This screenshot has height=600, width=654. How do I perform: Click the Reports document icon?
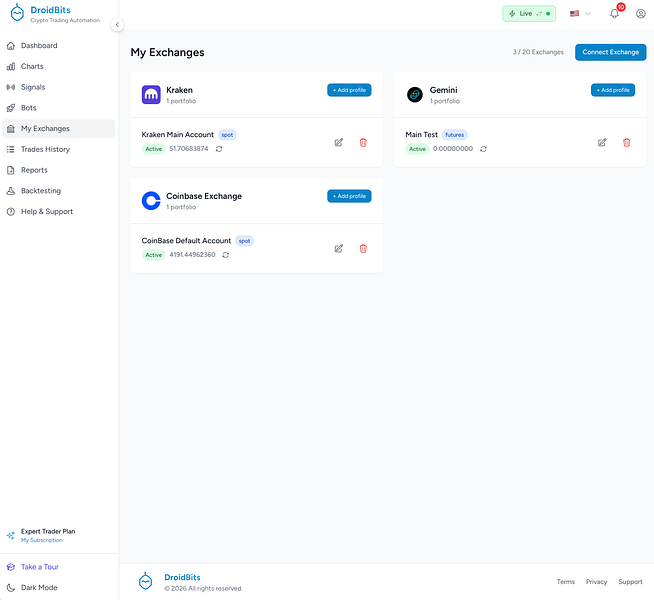(11, 170)
